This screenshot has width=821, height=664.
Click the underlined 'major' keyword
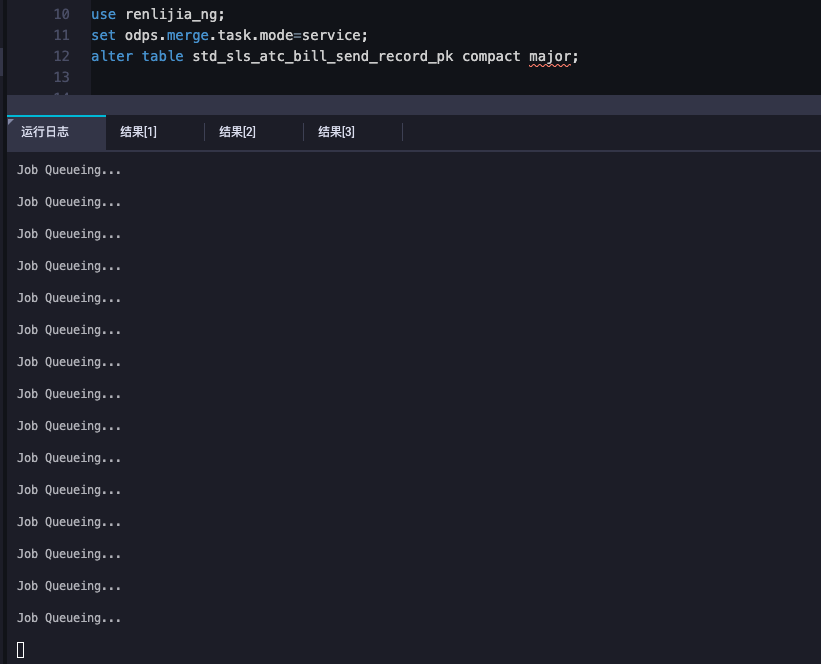(550, 57)
